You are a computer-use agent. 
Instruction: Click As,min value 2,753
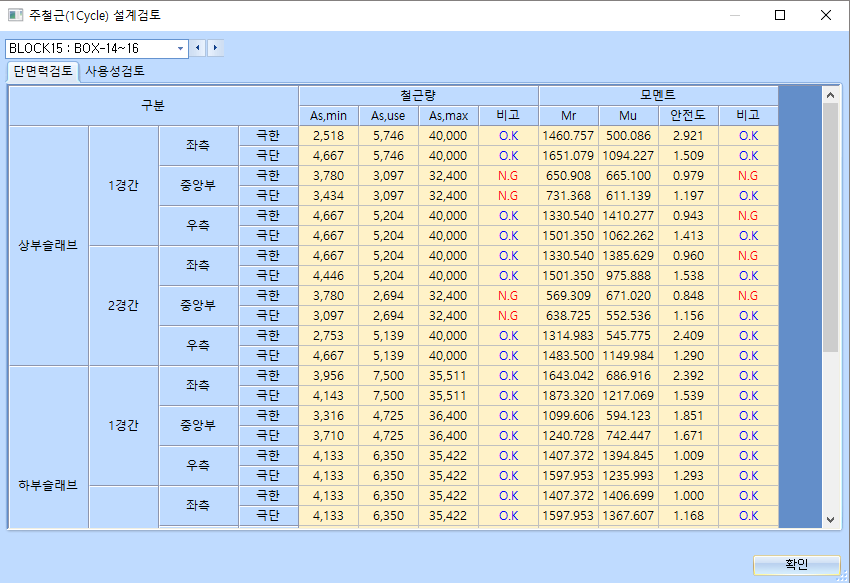pyautogui.click(x=329, y=336)
